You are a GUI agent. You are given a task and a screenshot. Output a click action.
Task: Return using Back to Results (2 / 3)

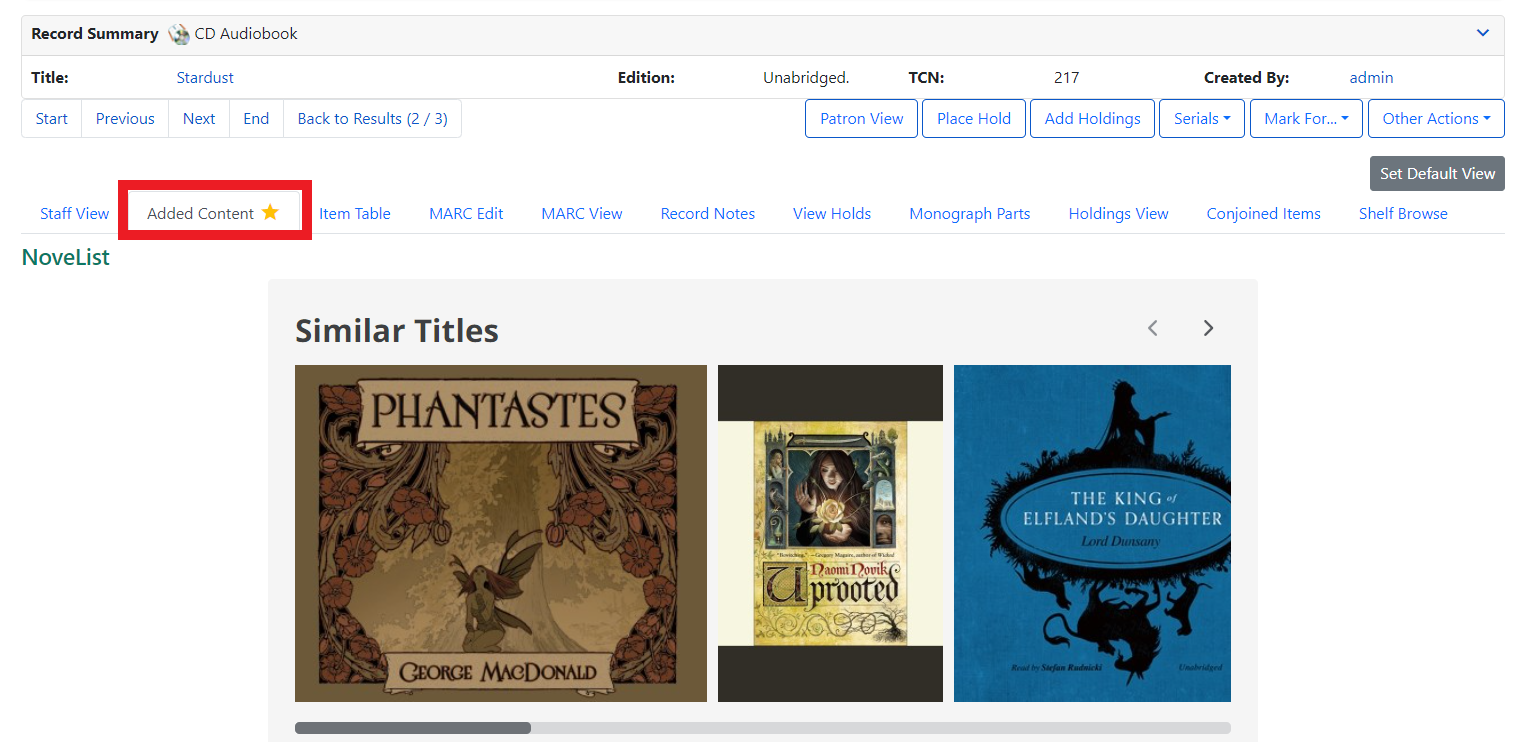click(x=372, y=118)
